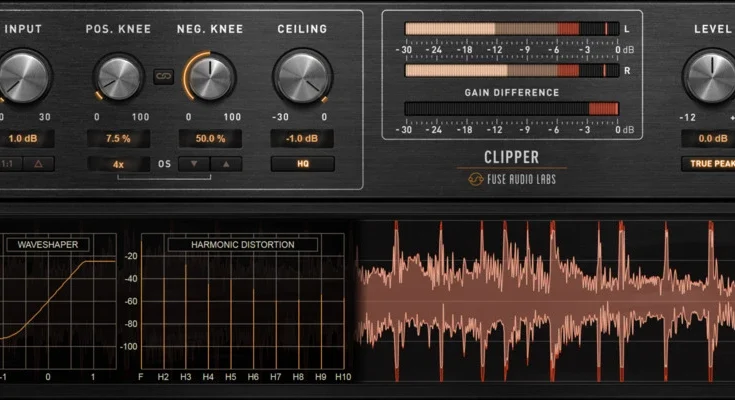Open the 4x oversampling selector
Image resolution: width=735 pixels, height=400 pixels.
coord(118,163)
